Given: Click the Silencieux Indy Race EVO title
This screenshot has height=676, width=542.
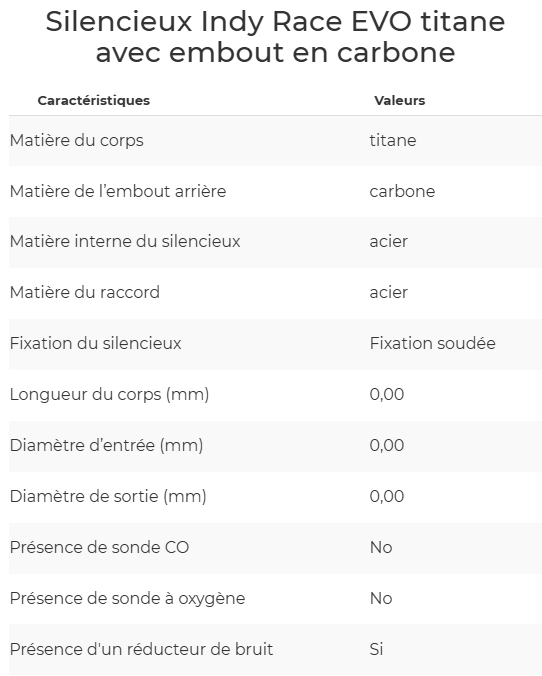Looking at the screenshot, I should pyautogui.click(x=275, y=37).
